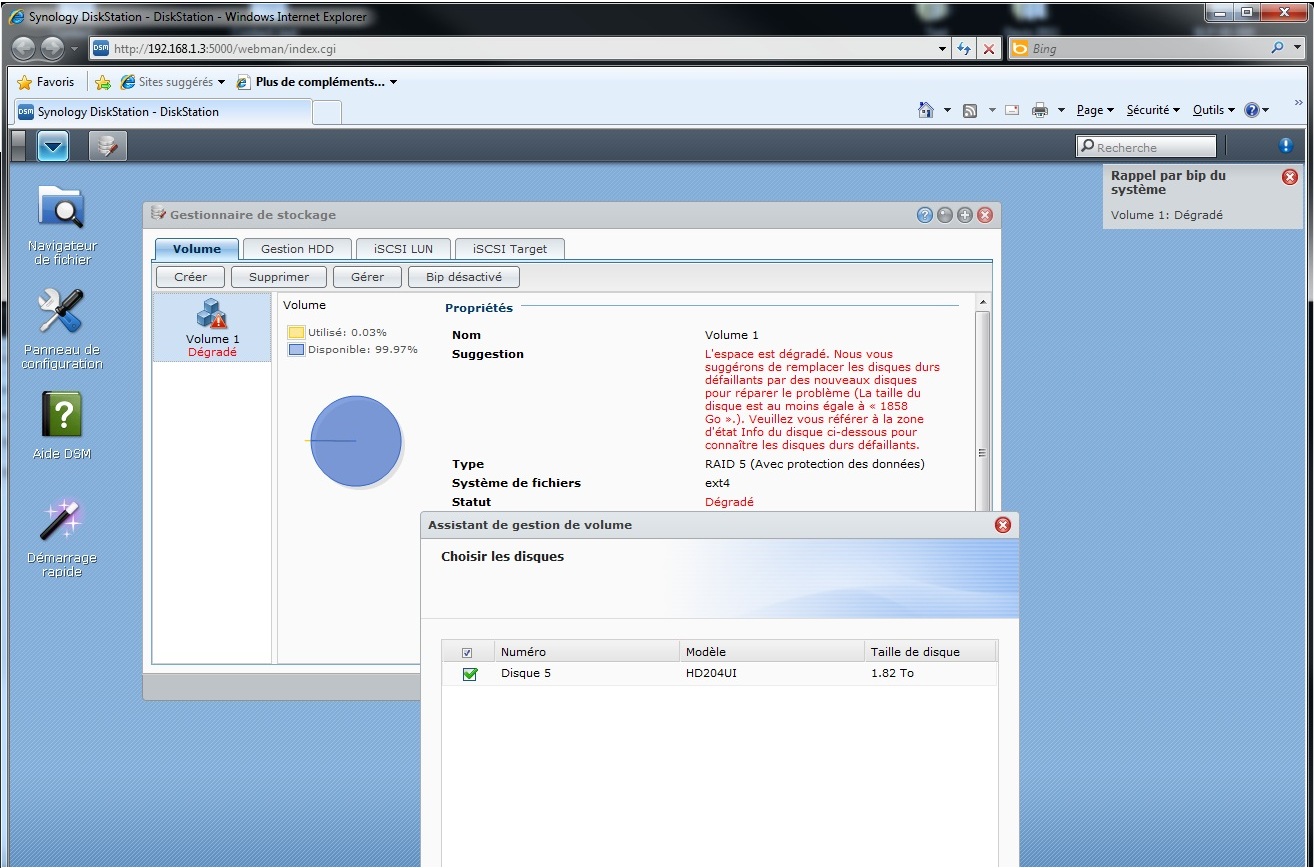The image size is (1314, 868).
Task: Expand the Sécurité dropdown in IE toolbar
Action: coord(1153,110)
